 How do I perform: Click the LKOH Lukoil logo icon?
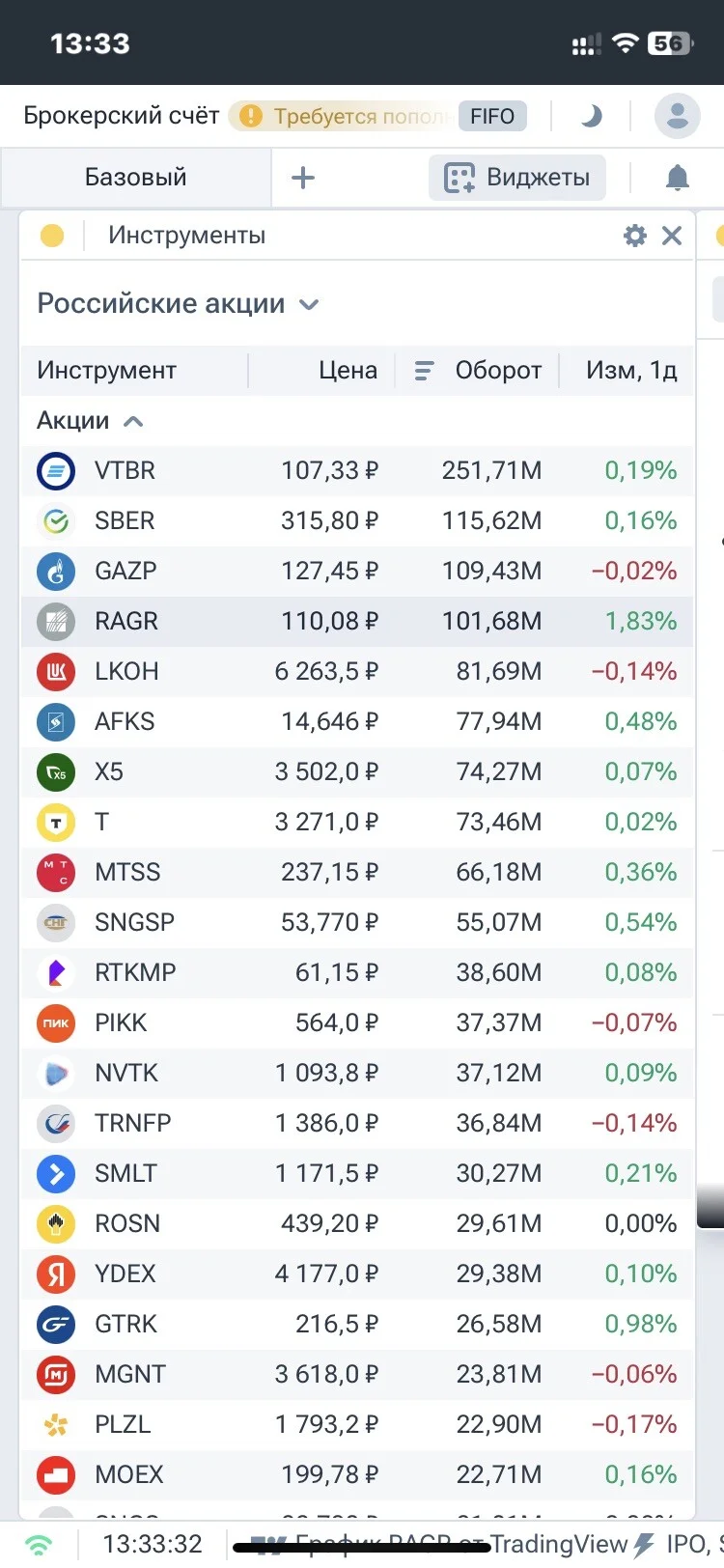coord(56,672)
